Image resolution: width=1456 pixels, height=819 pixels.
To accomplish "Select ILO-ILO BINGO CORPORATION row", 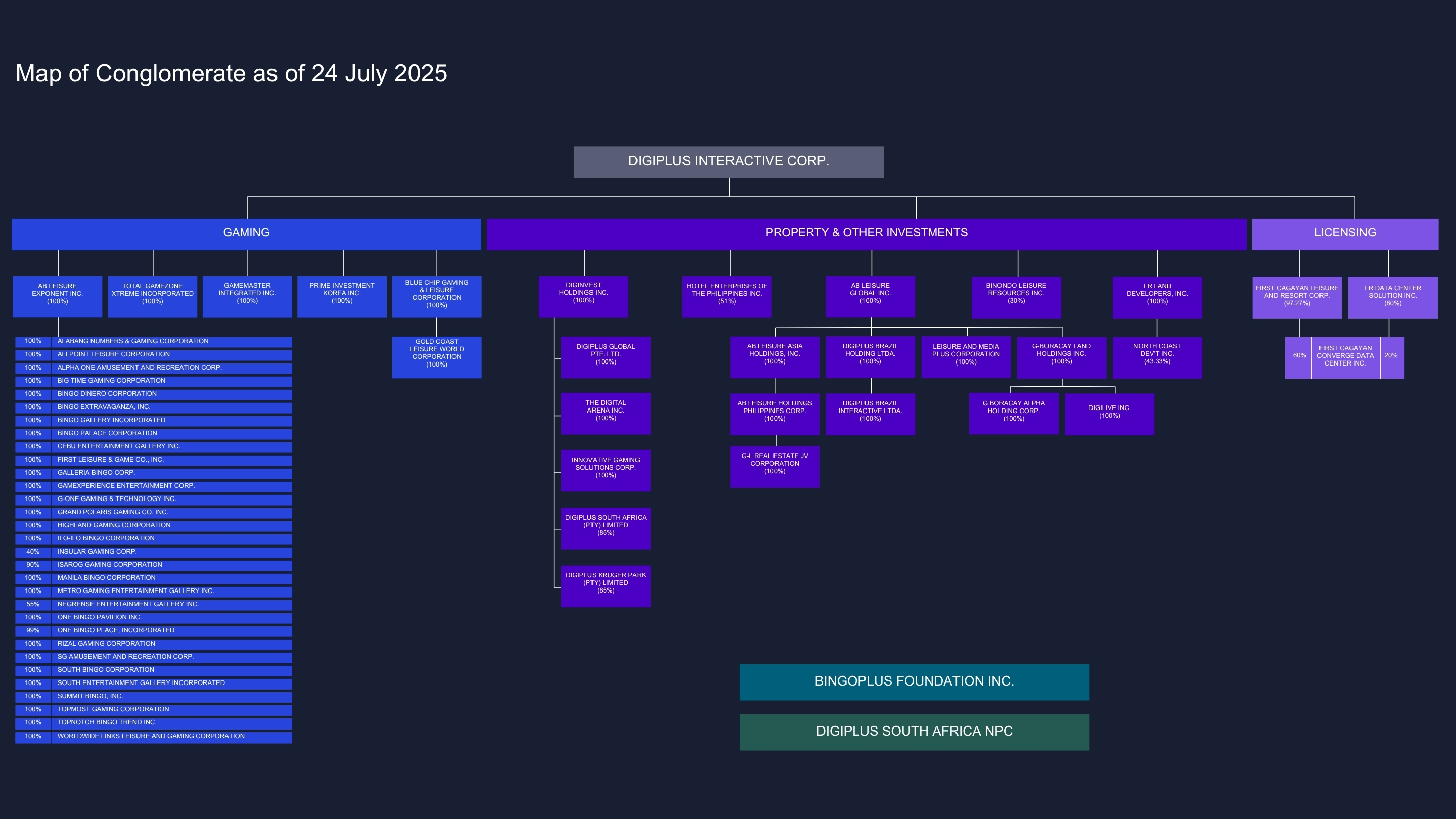I will (x=154, y=539).
